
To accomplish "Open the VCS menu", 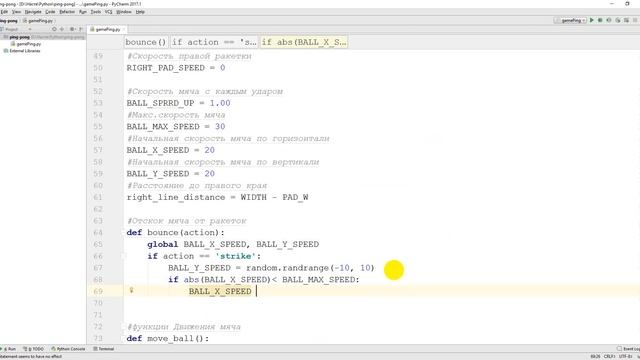I will [108, 12].
